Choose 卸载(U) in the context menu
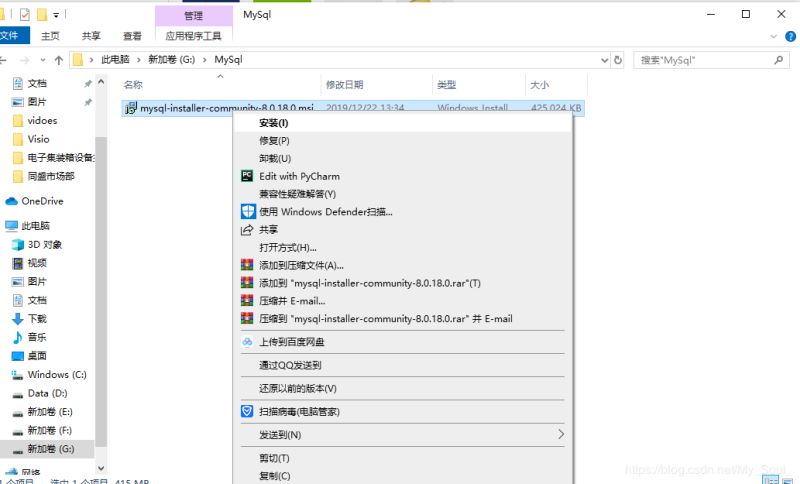This screenshot has width=800, height=484. point(403,158)
